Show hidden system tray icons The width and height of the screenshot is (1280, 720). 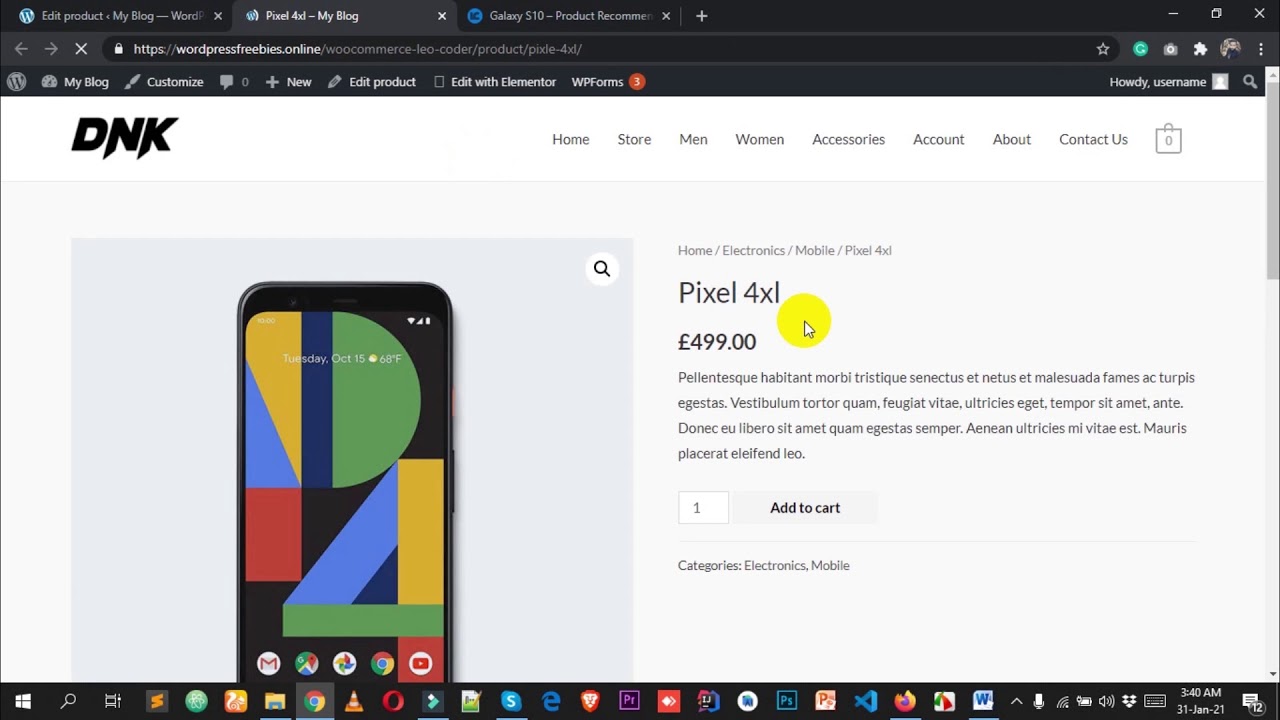[1016, 701]
